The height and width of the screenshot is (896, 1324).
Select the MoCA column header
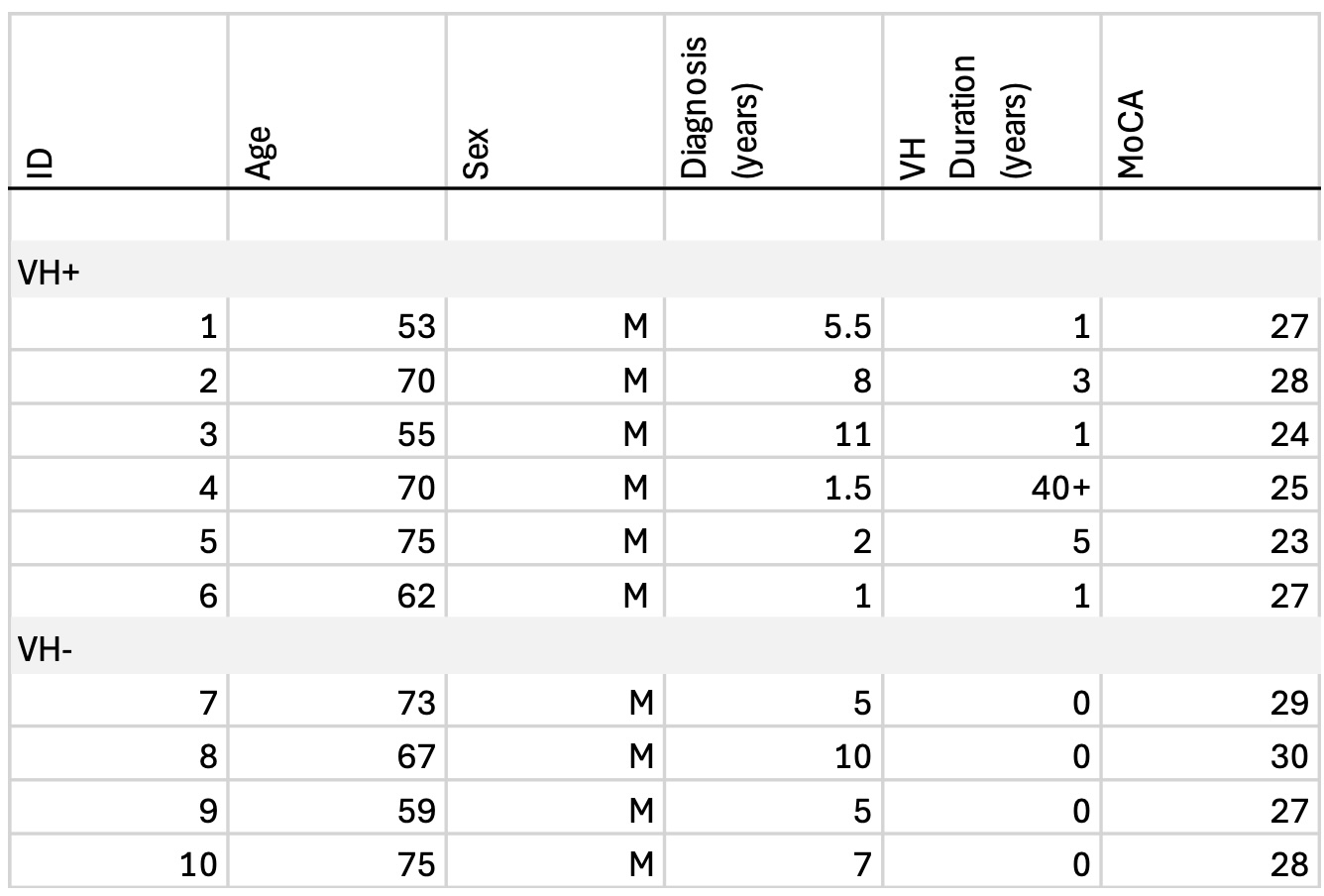pyautogui.click(x=1129, y=135)
